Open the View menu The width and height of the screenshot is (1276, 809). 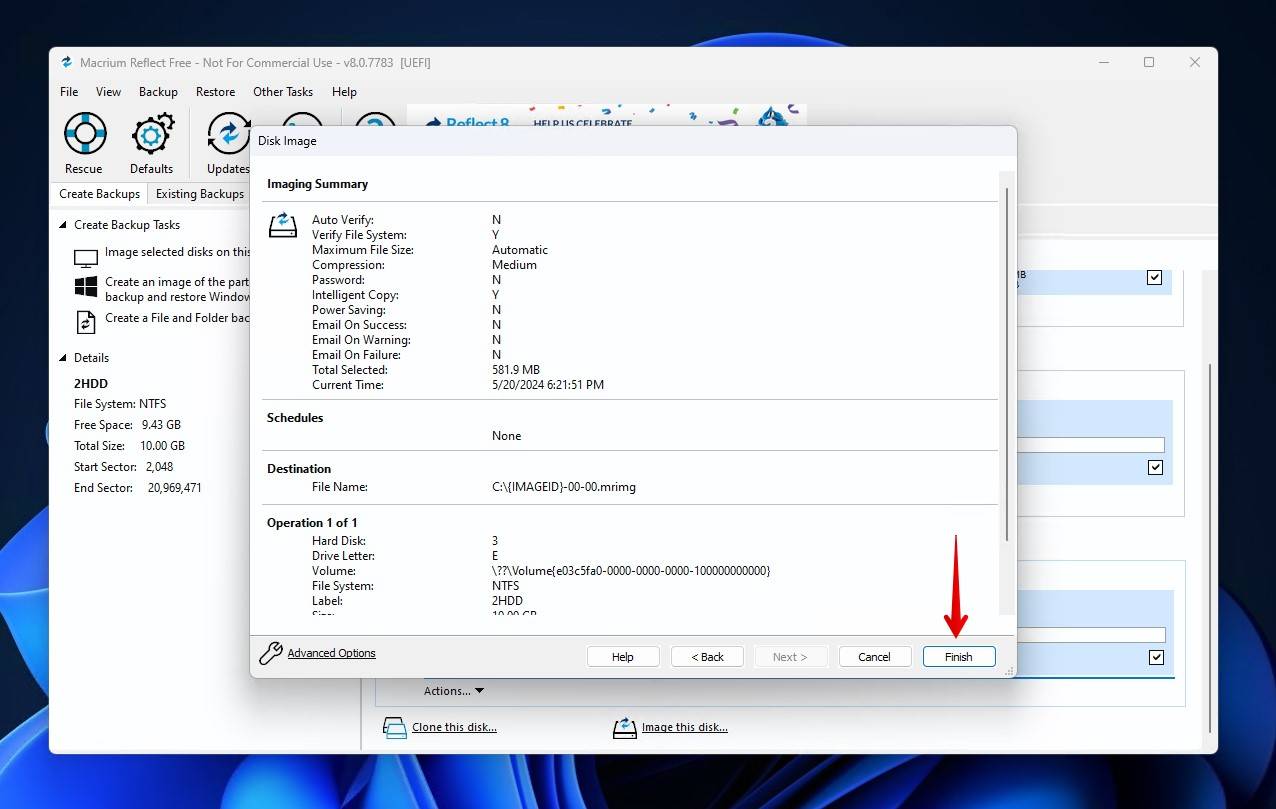tap(108, 92)
